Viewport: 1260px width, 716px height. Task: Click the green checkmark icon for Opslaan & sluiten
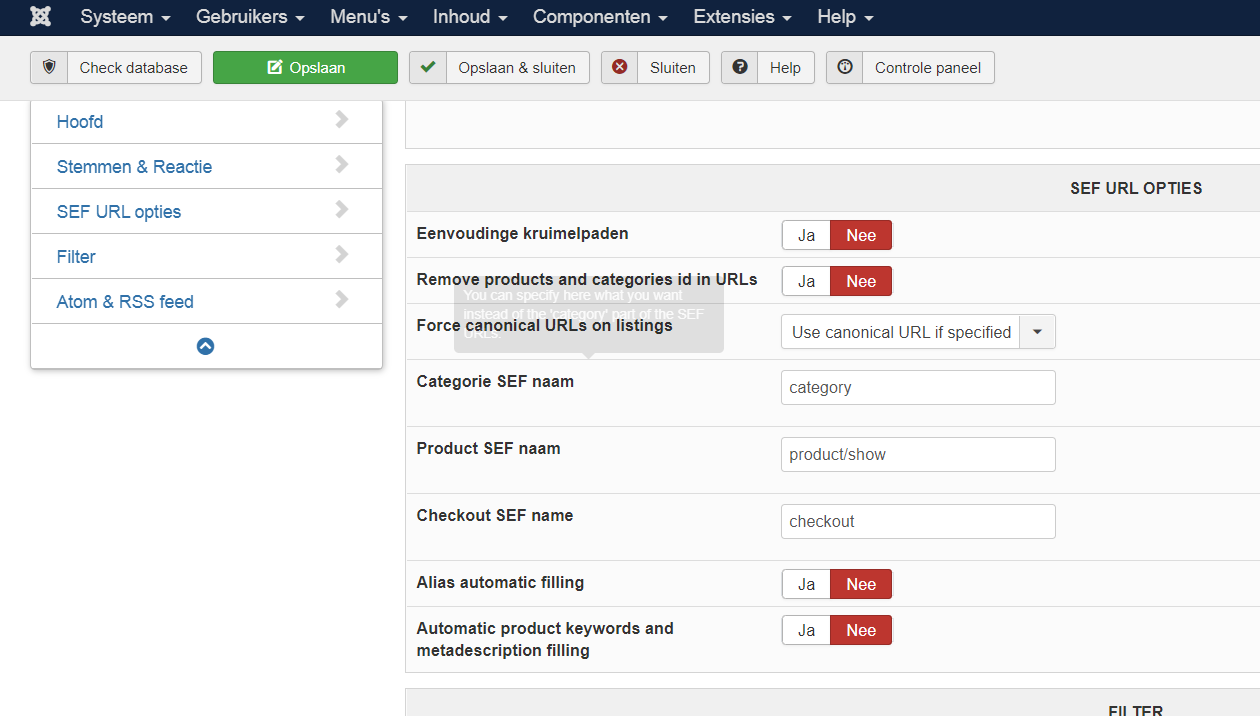tap(428, 68)
